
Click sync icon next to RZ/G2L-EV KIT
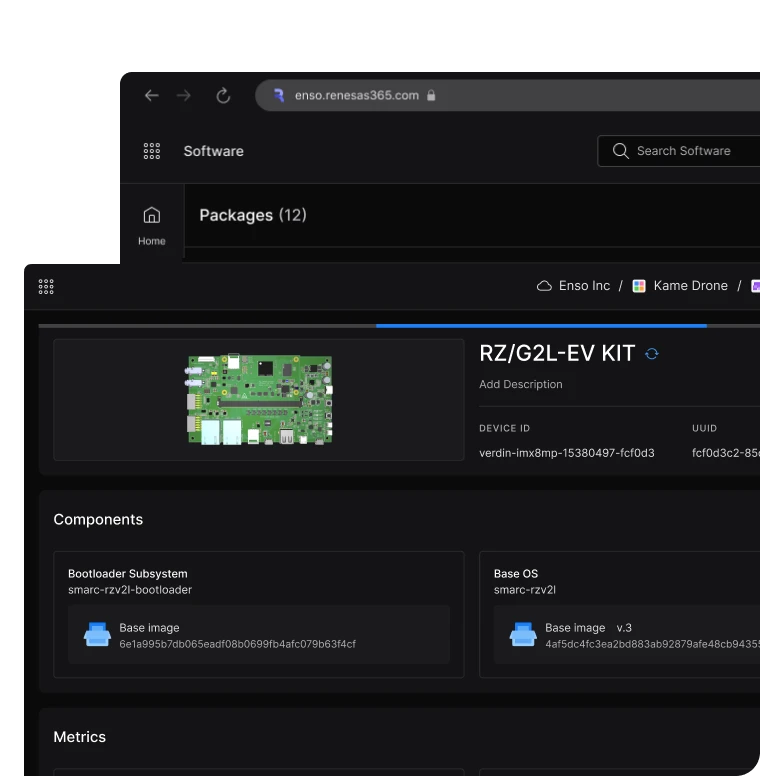pos(652,354)
